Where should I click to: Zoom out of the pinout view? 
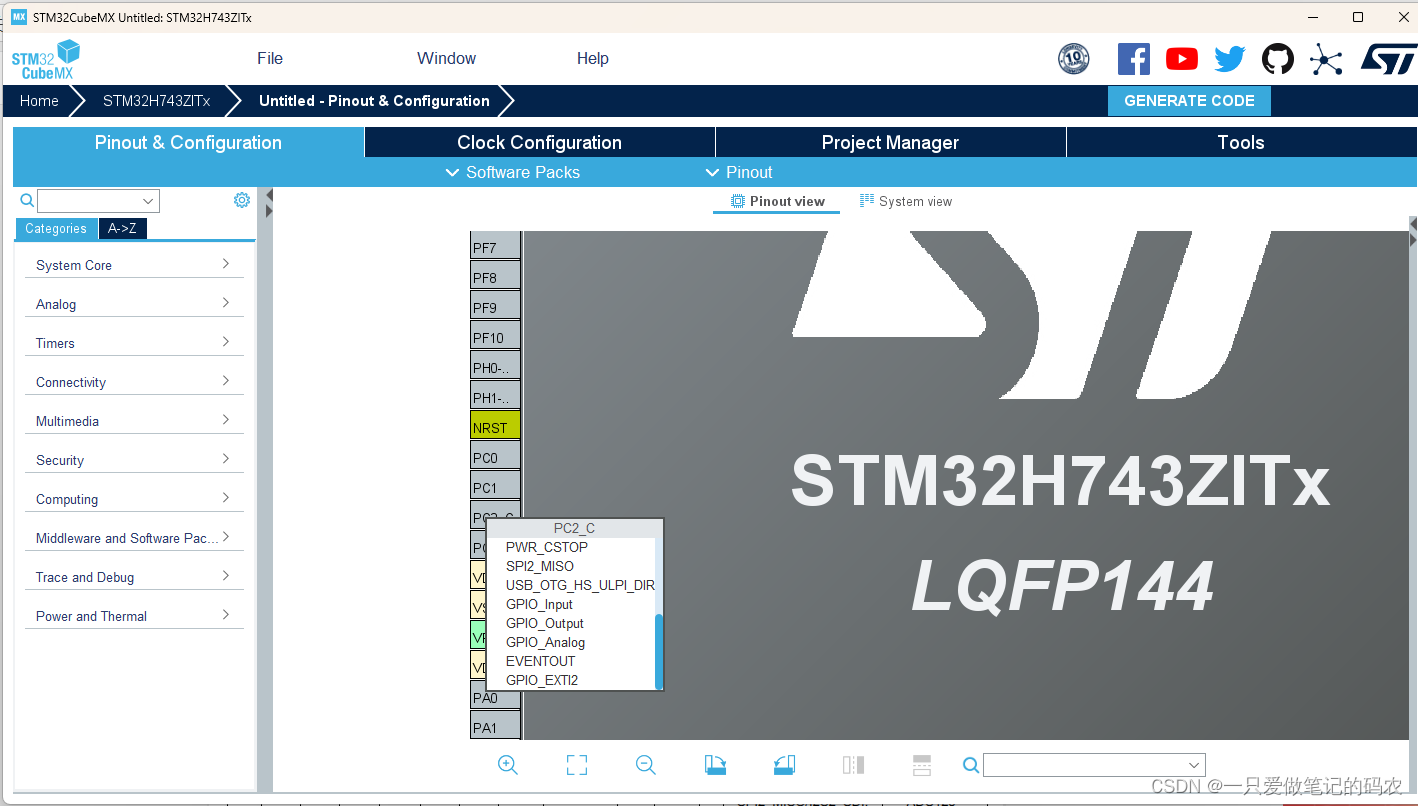646,765
